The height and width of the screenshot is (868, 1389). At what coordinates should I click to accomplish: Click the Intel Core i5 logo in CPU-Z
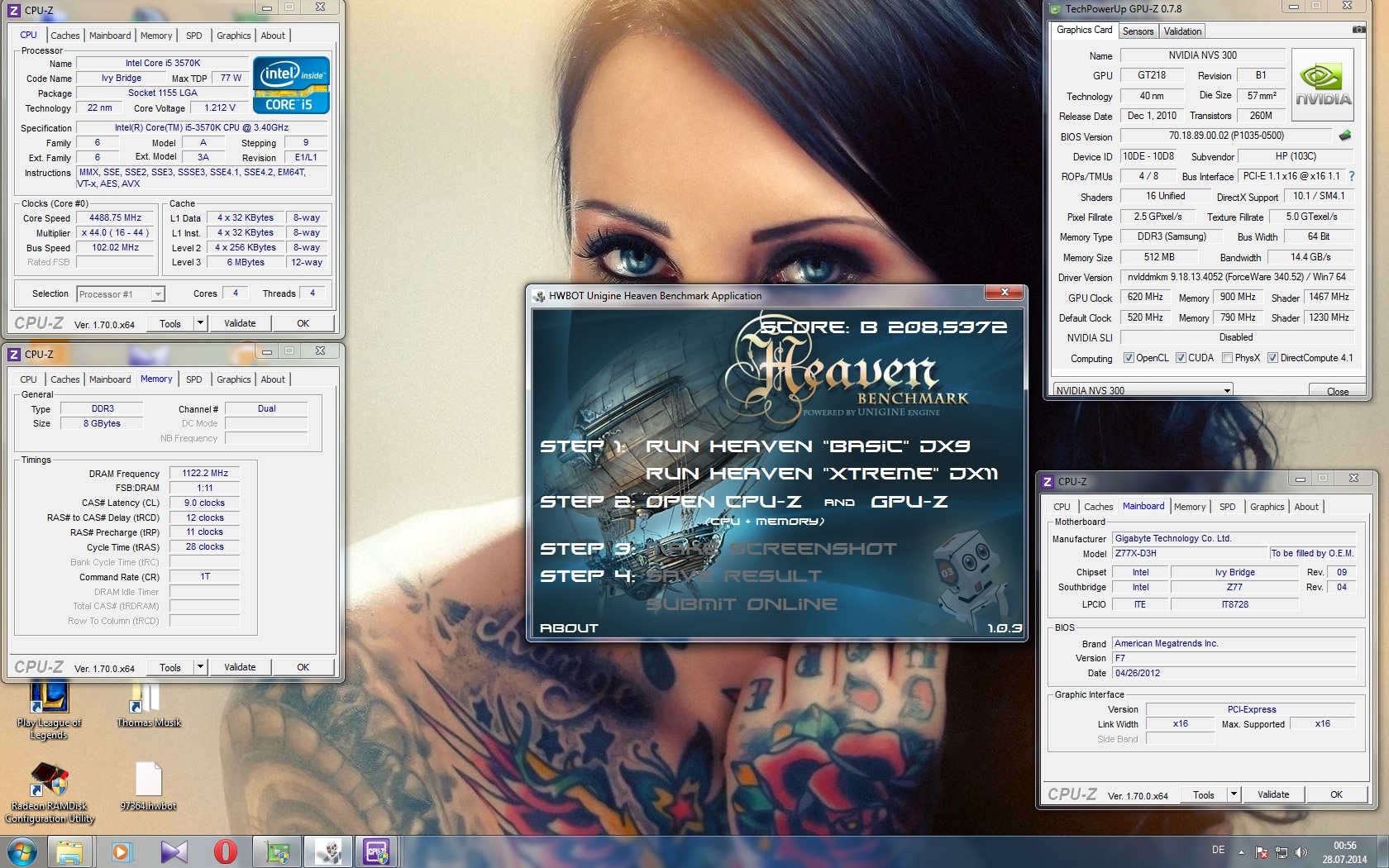coord(291,85)
